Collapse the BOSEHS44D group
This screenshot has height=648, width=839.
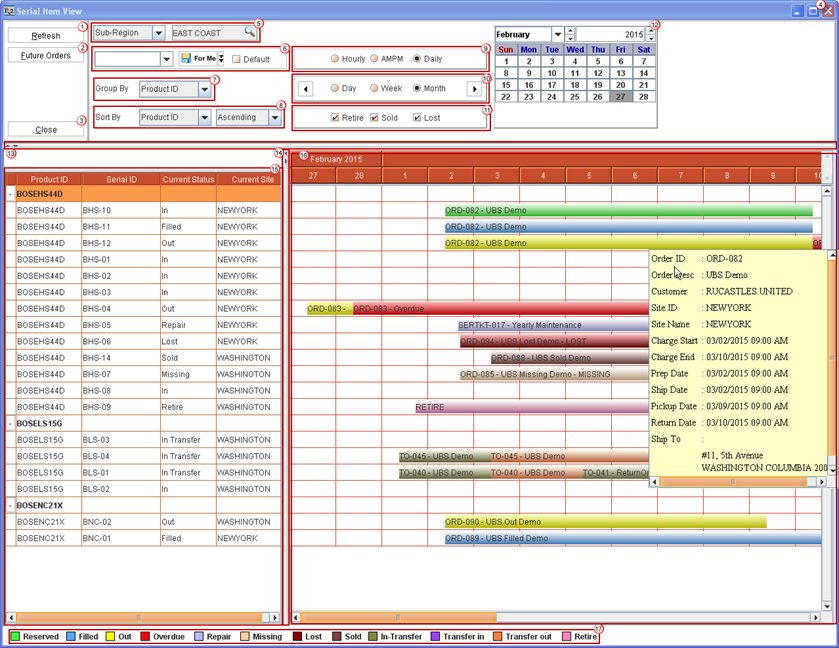pyautogui.click(x=11, y=194)
